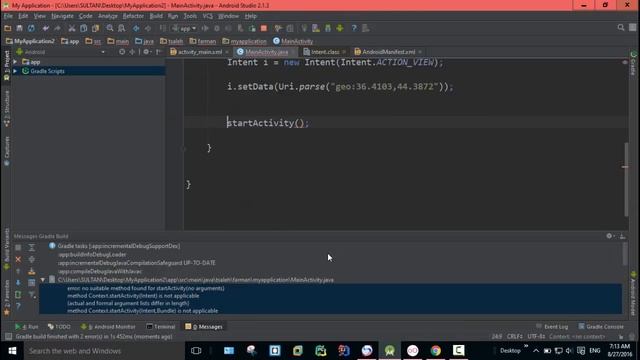The image size is (640, 360).
Task: Open the Build menu
Action: click(x=156, y=16)
